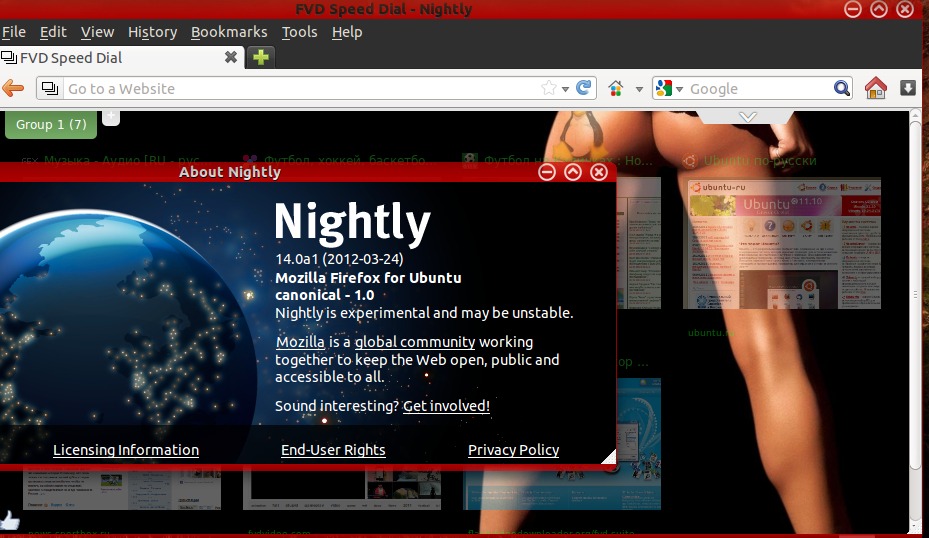Open URL history dropdown arrow
This screenshot has height=538, width=929.
[x=565, y=89]
